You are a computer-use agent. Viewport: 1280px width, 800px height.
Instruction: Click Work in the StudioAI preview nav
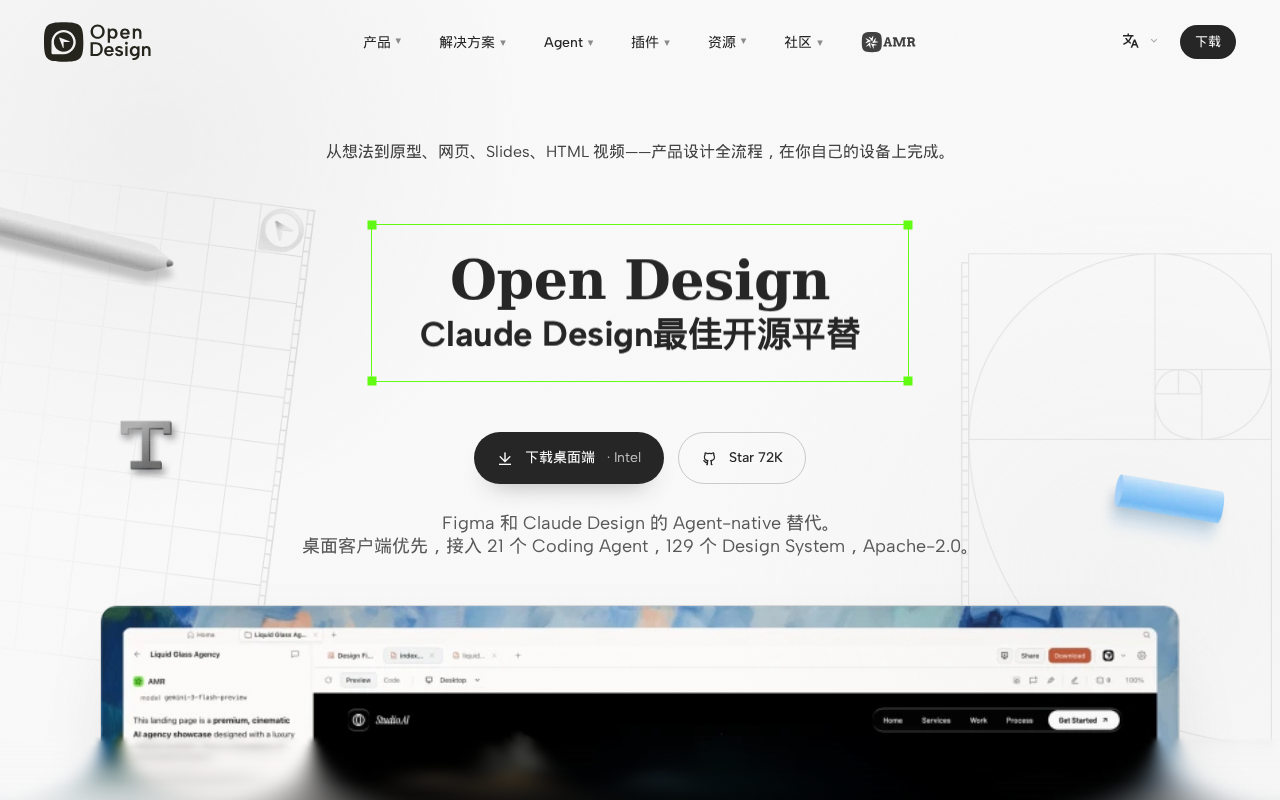click(978, 720)
